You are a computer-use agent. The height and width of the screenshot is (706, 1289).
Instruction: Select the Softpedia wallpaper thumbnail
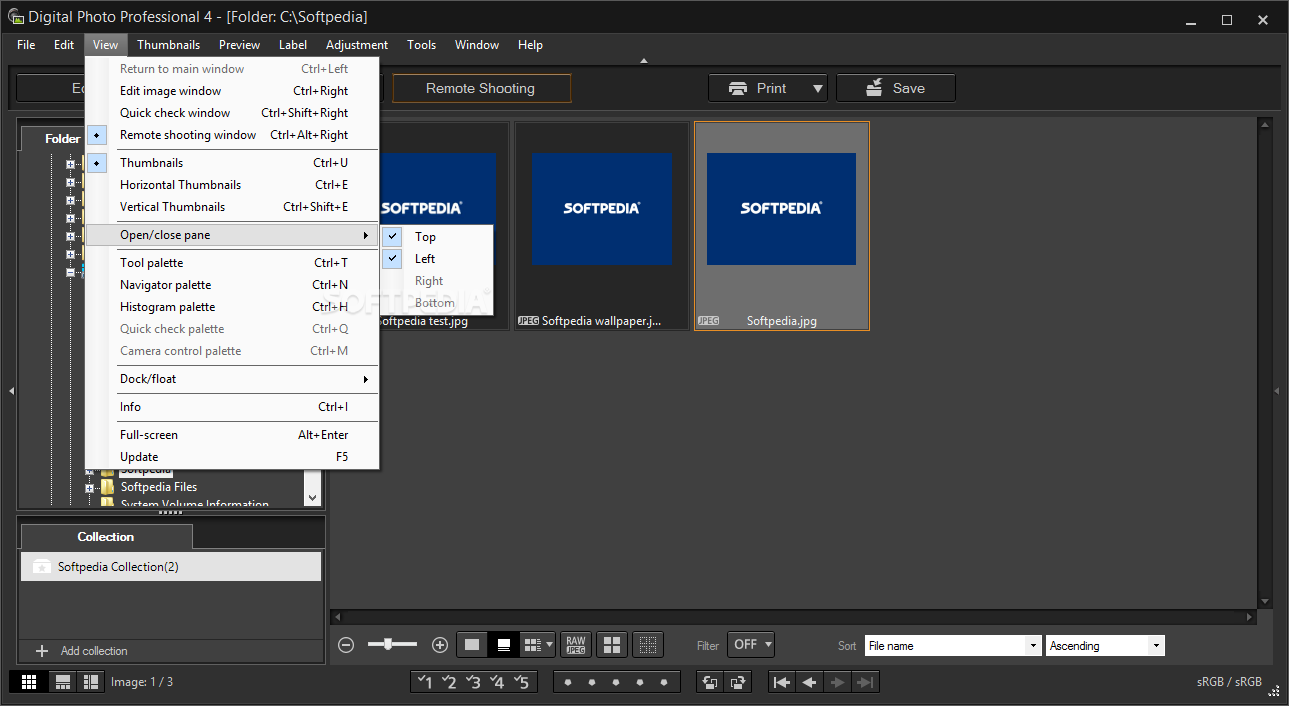point(602,226)
